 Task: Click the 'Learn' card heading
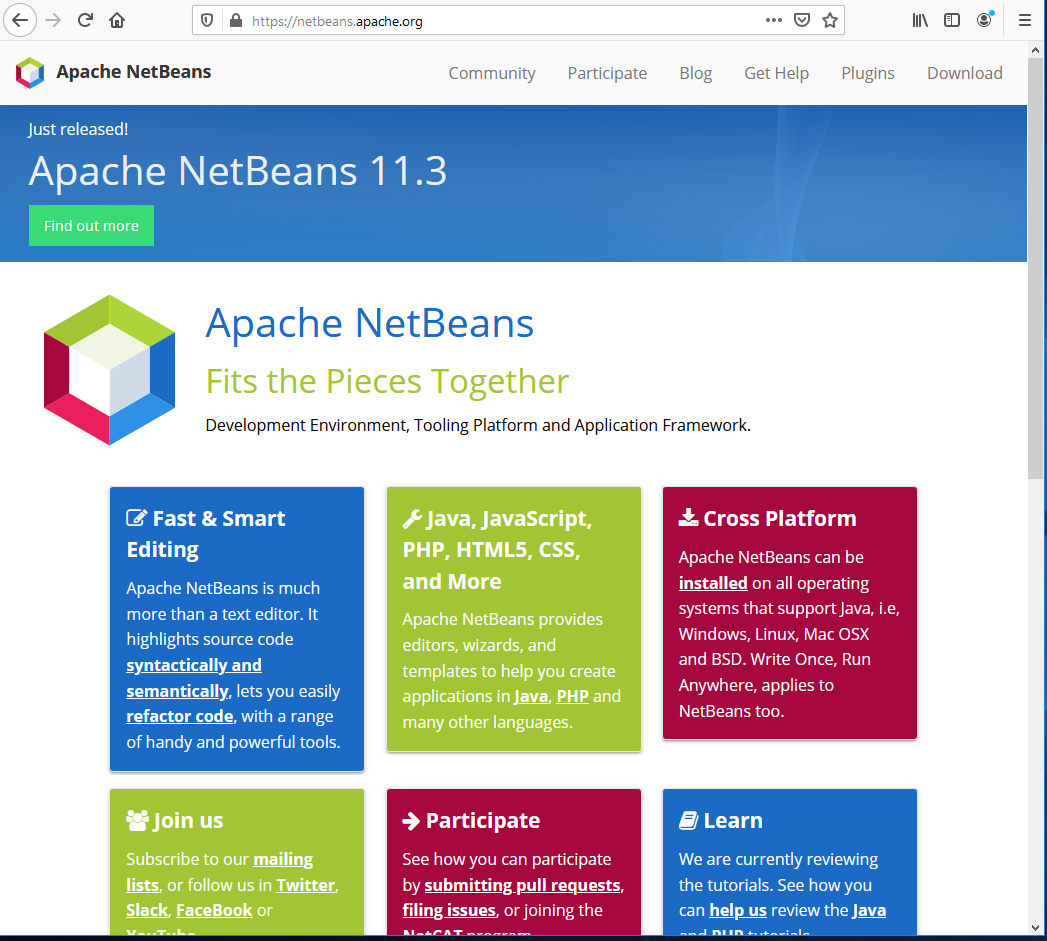click(x=733, y=820)
